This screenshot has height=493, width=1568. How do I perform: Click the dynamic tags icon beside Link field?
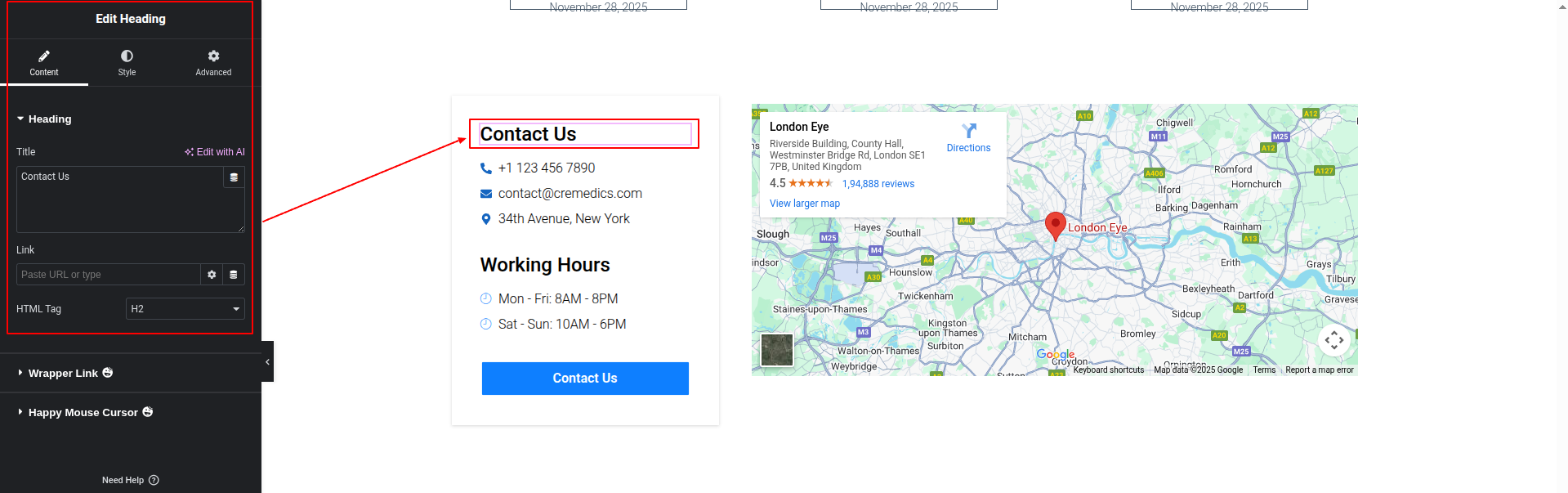(x=234, y=275)
